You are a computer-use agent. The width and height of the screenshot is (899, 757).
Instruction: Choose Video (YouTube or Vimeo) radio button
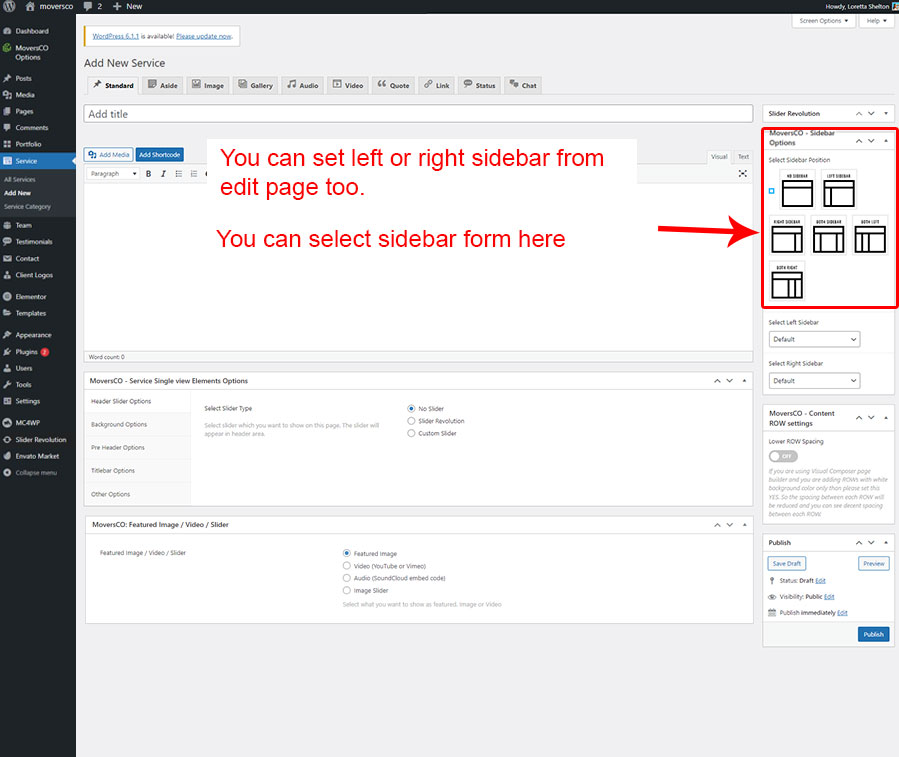(x=347, y=566)
